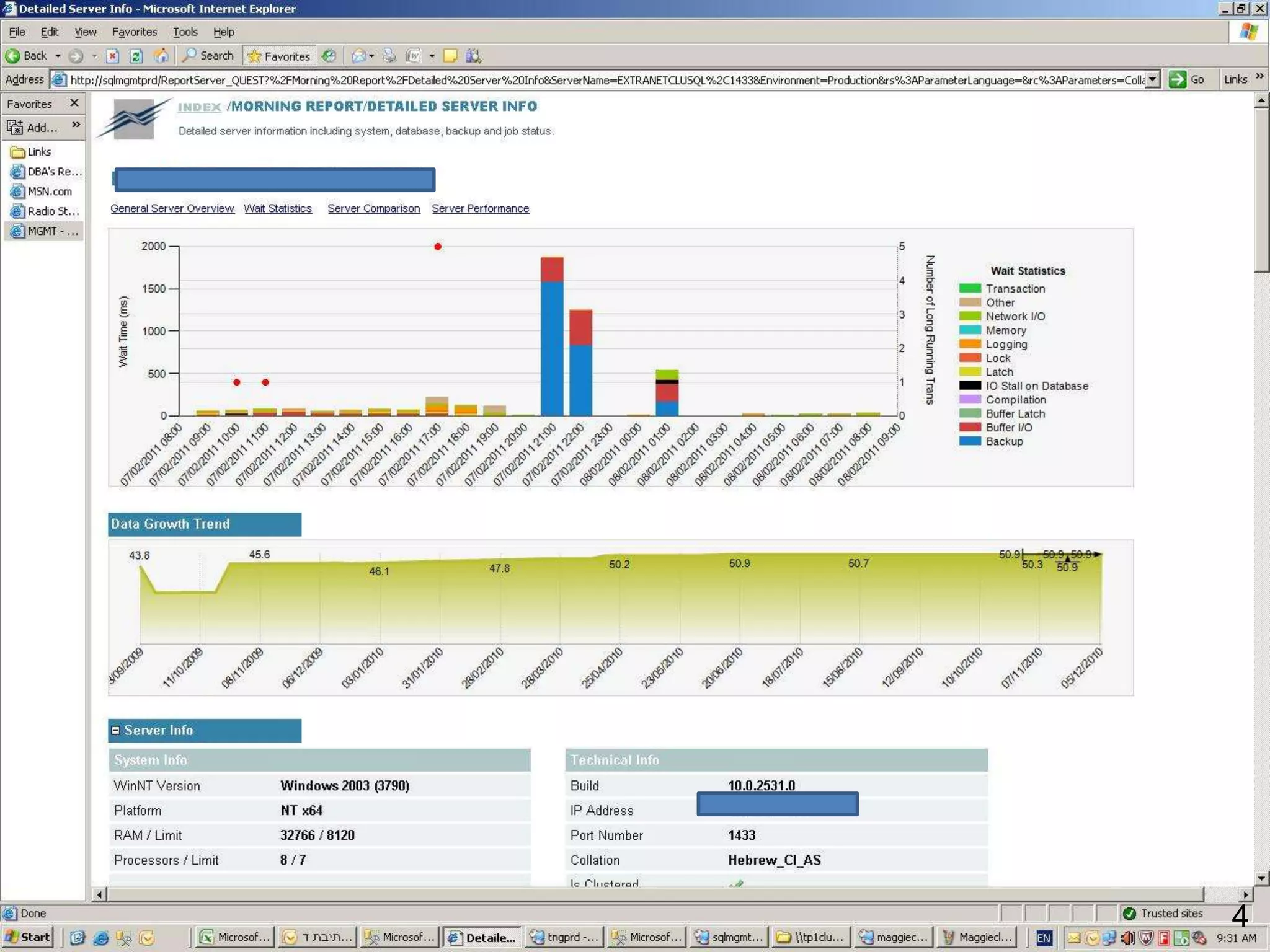Expand the Back button history dropdown
Image resolution: width=1270 pixels, height=952 pixels.
tap(58, 56)
